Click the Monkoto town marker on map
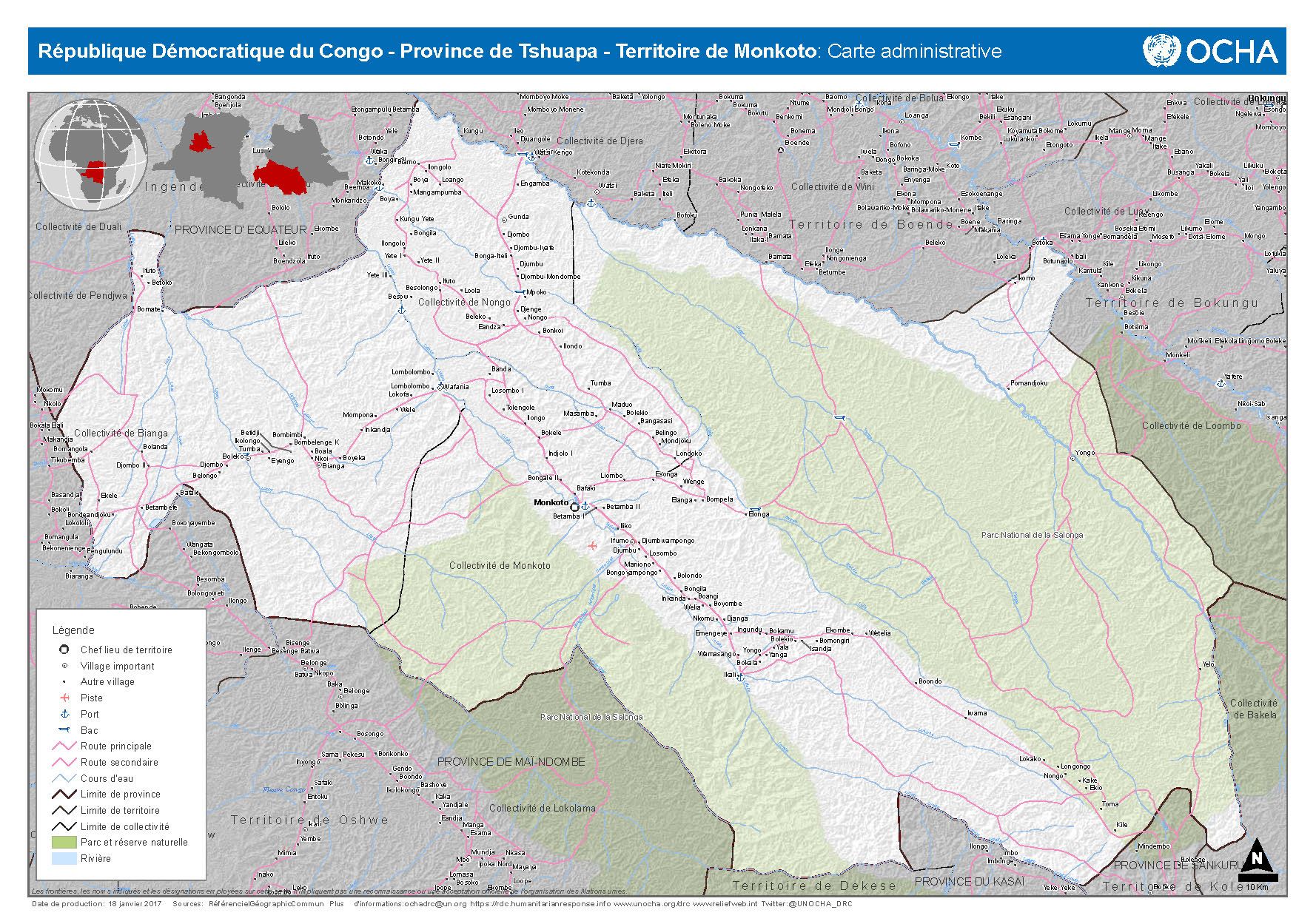The width and height of the screenshot is (1316, 924). click(x=574, y=507)
